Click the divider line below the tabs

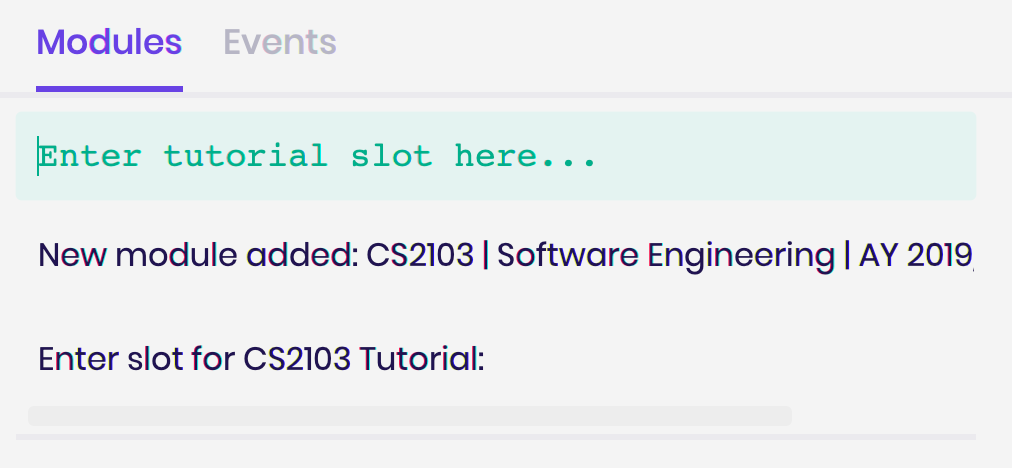506,95
